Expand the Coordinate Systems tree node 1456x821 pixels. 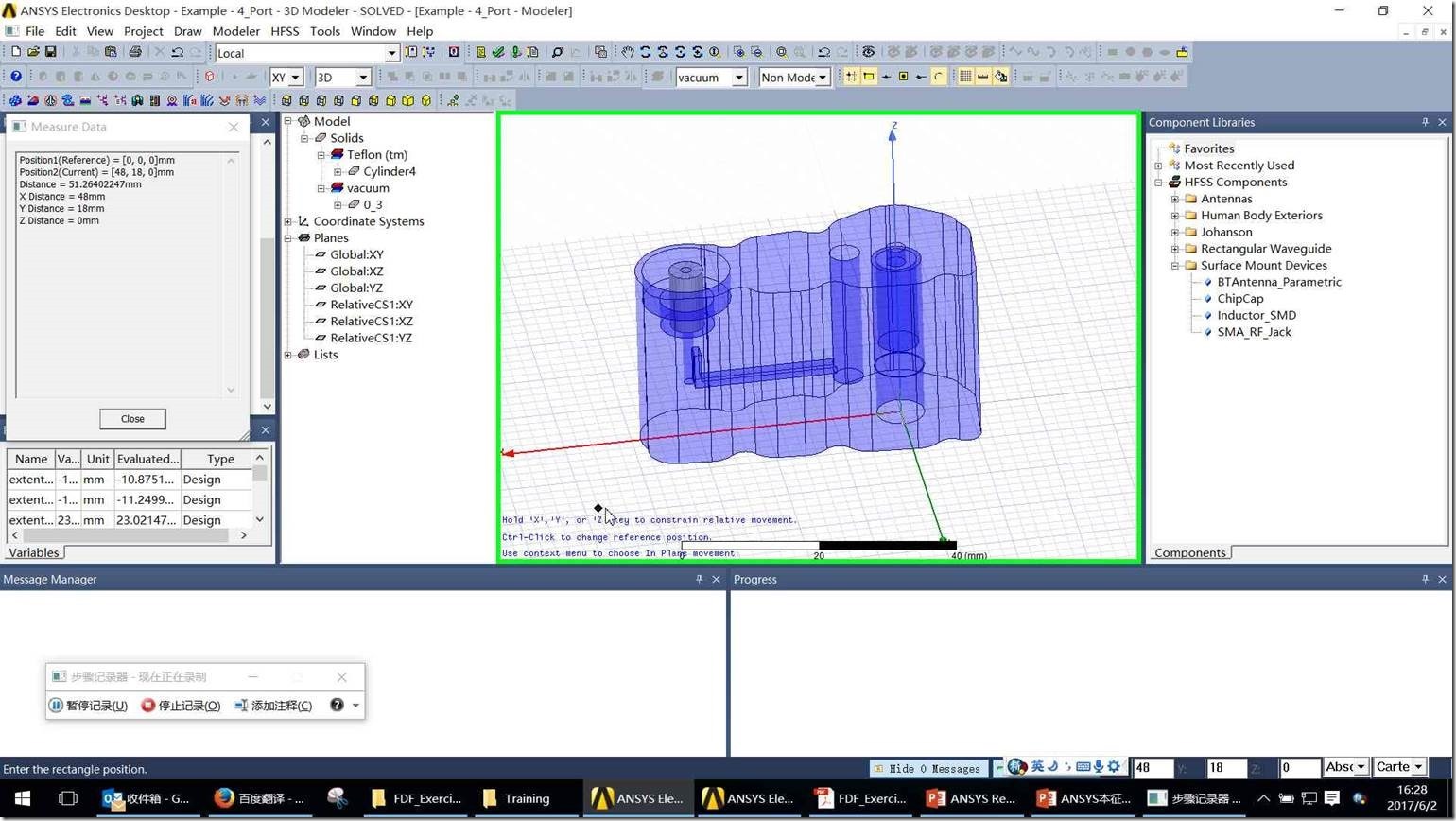click(x=288, y=221)
